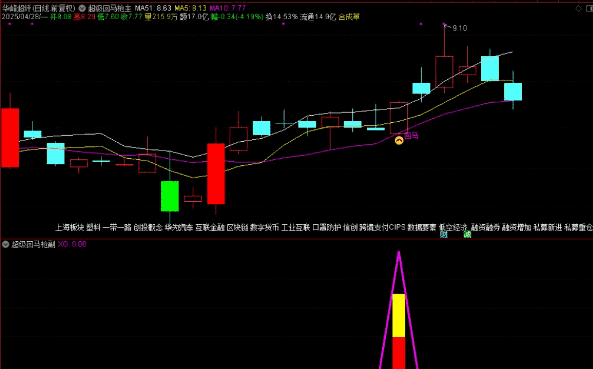Click the 9.10 high price label
Screen dimensions: 593x369
[459, 28]
